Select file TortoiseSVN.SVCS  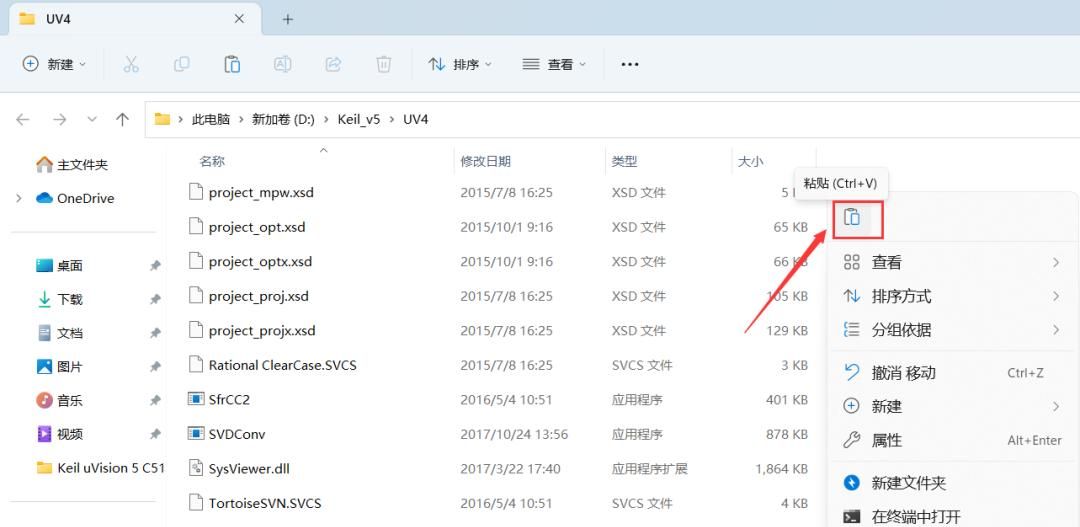coord(265,502)
